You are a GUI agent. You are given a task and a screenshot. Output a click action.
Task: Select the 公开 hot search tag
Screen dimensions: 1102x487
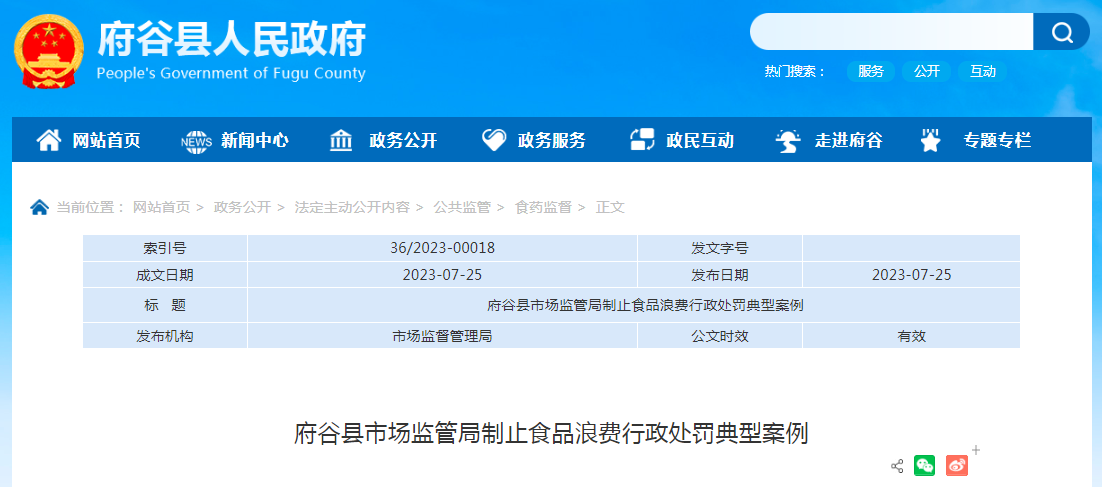(x=926, y=71)
